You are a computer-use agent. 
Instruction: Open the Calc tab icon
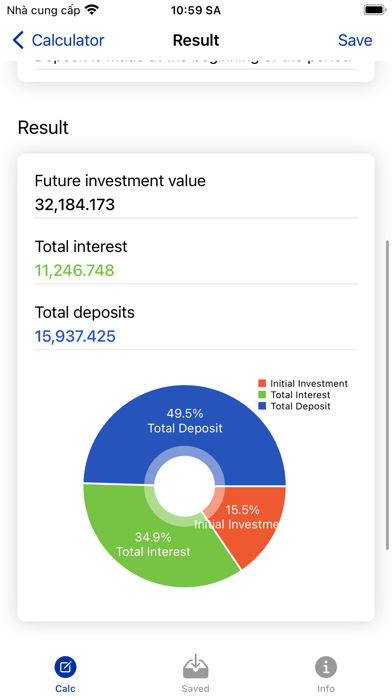65,667
